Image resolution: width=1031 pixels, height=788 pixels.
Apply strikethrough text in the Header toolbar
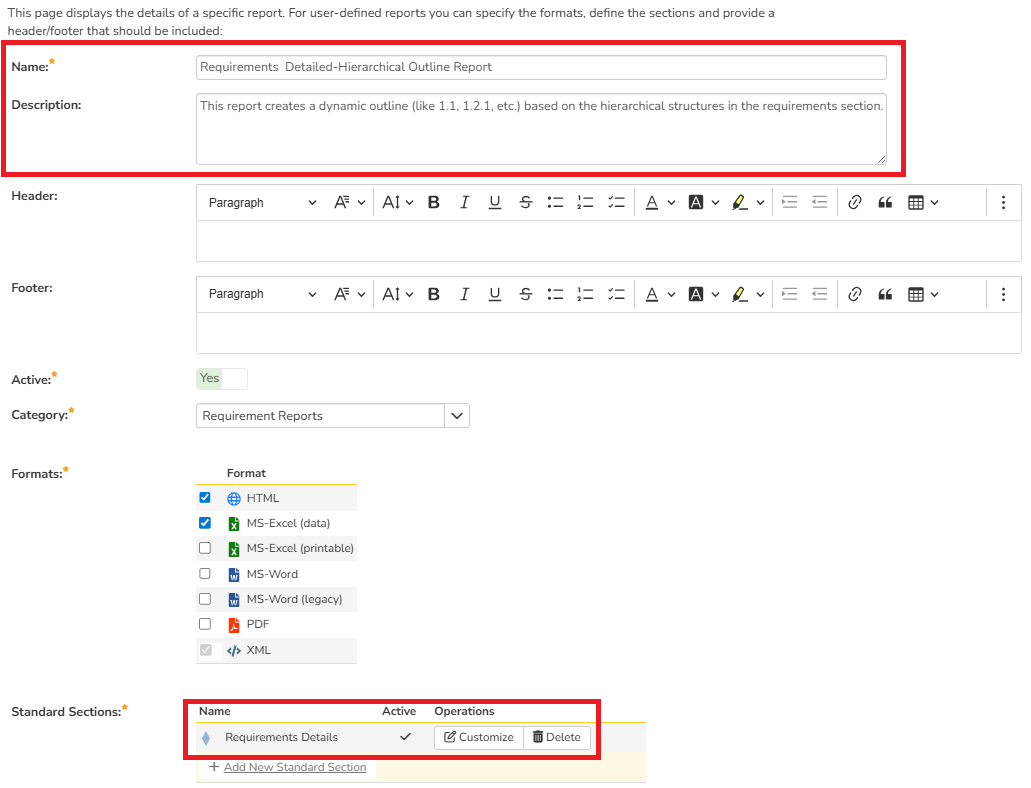click(x=525, y=202)
